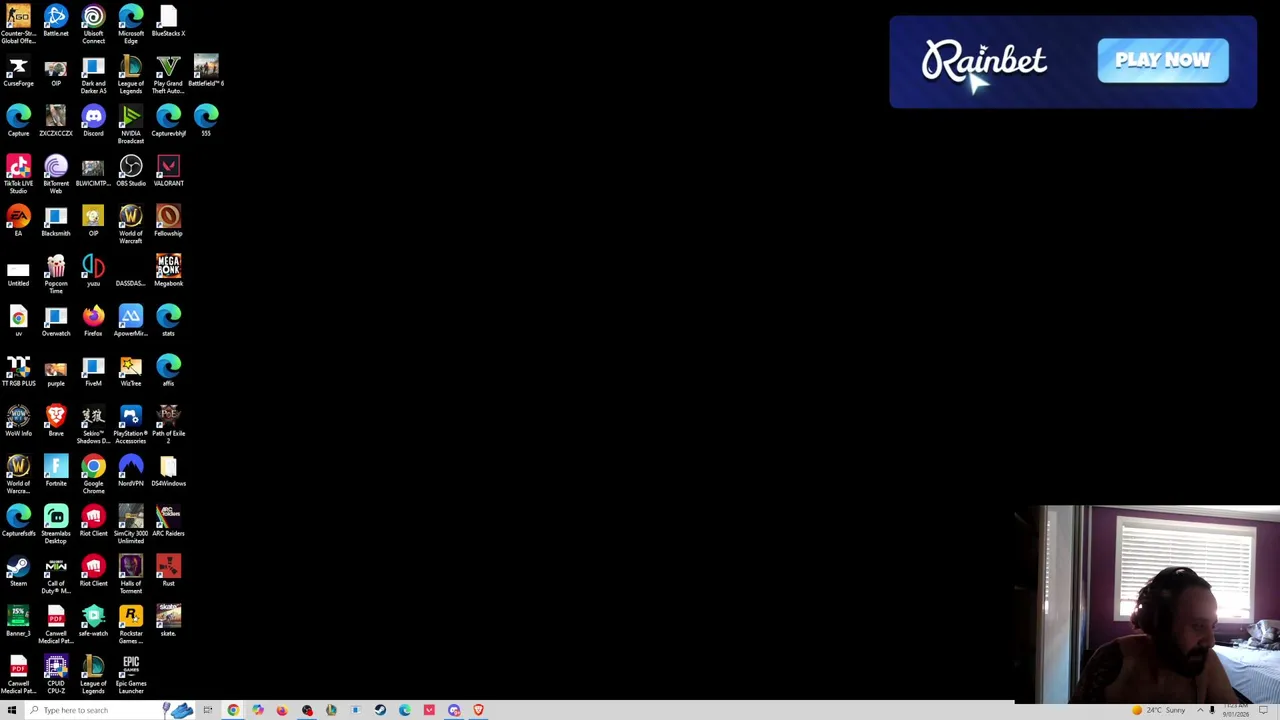Select the Banner_3 image file
The height and width of the screenshot is (720, 1280).
(x=18, y=621)
